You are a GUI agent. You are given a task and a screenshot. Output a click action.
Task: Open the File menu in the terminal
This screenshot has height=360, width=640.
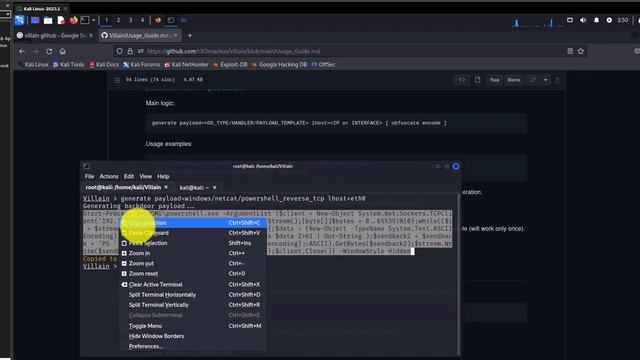[x=89, y=176]
